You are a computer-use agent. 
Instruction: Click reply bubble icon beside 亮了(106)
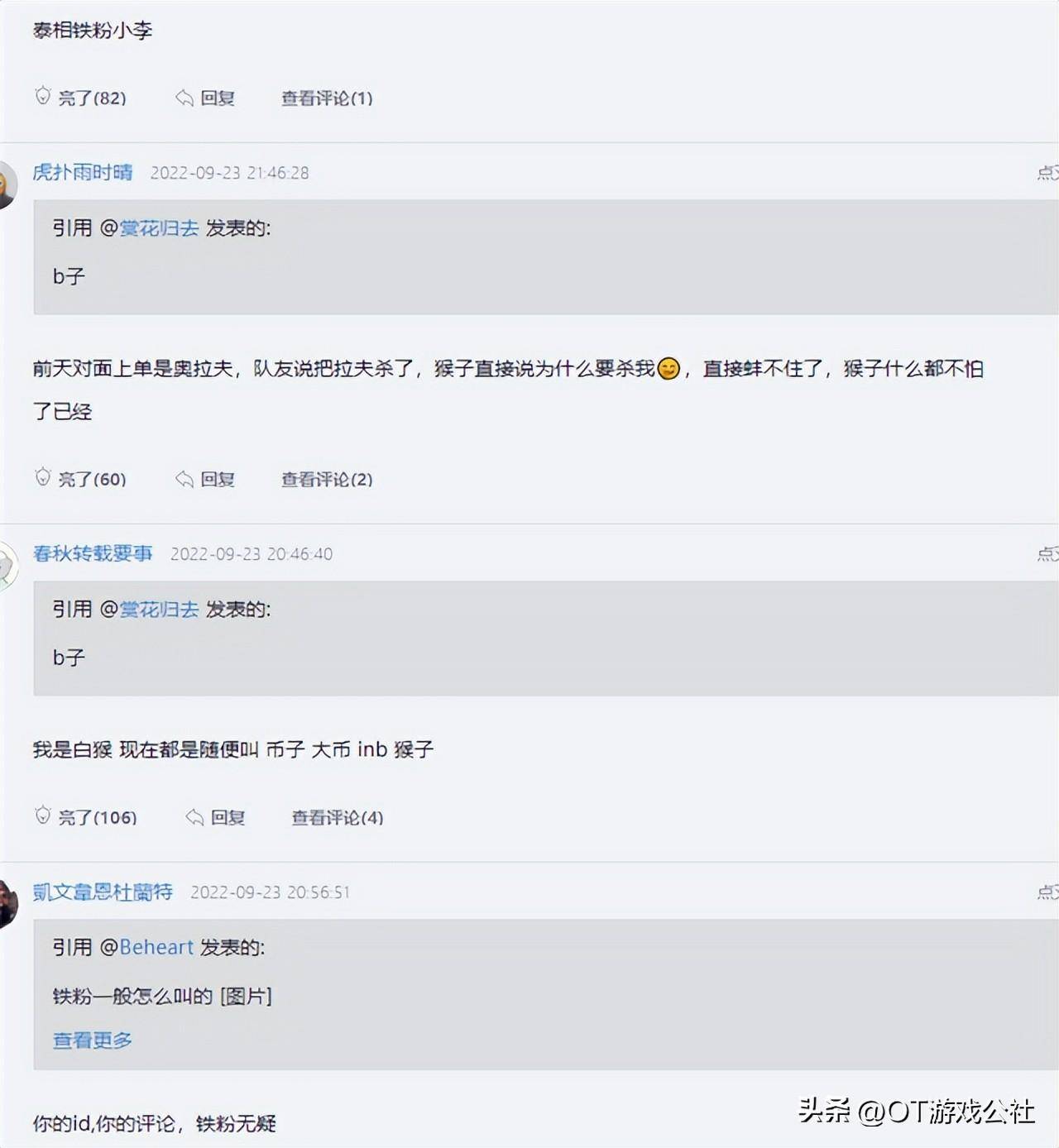(194, 817)
